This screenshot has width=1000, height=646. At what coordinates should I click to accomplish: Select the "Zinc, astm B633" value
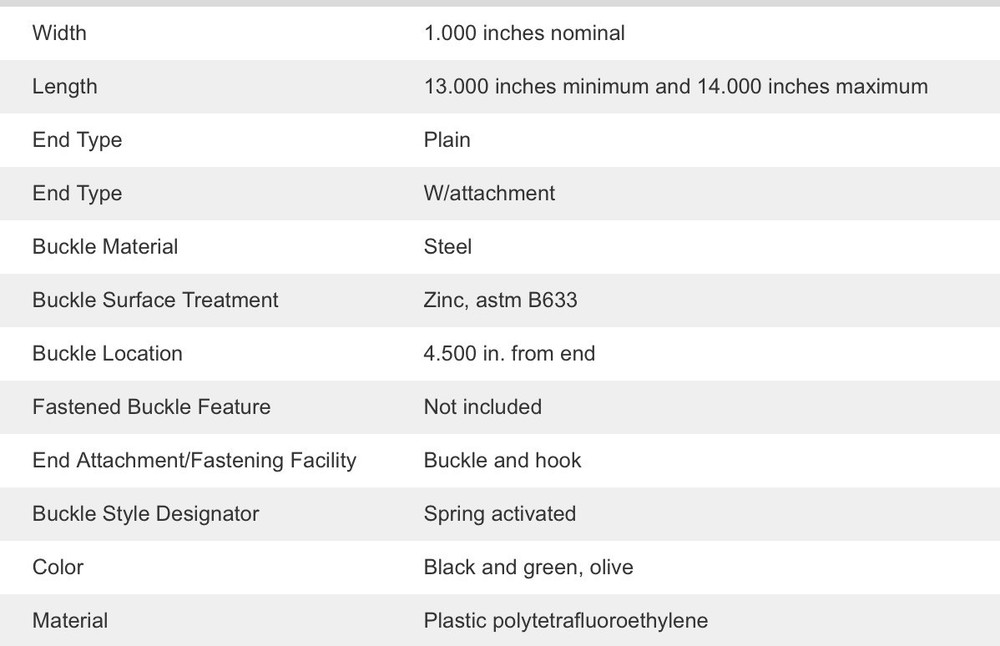500,300
